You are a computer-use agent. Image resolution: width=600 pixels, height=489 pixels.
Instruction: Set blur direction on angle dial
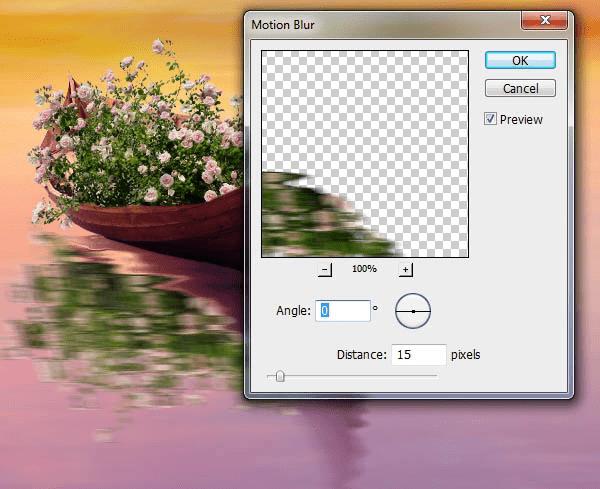[x=413, y=311]
